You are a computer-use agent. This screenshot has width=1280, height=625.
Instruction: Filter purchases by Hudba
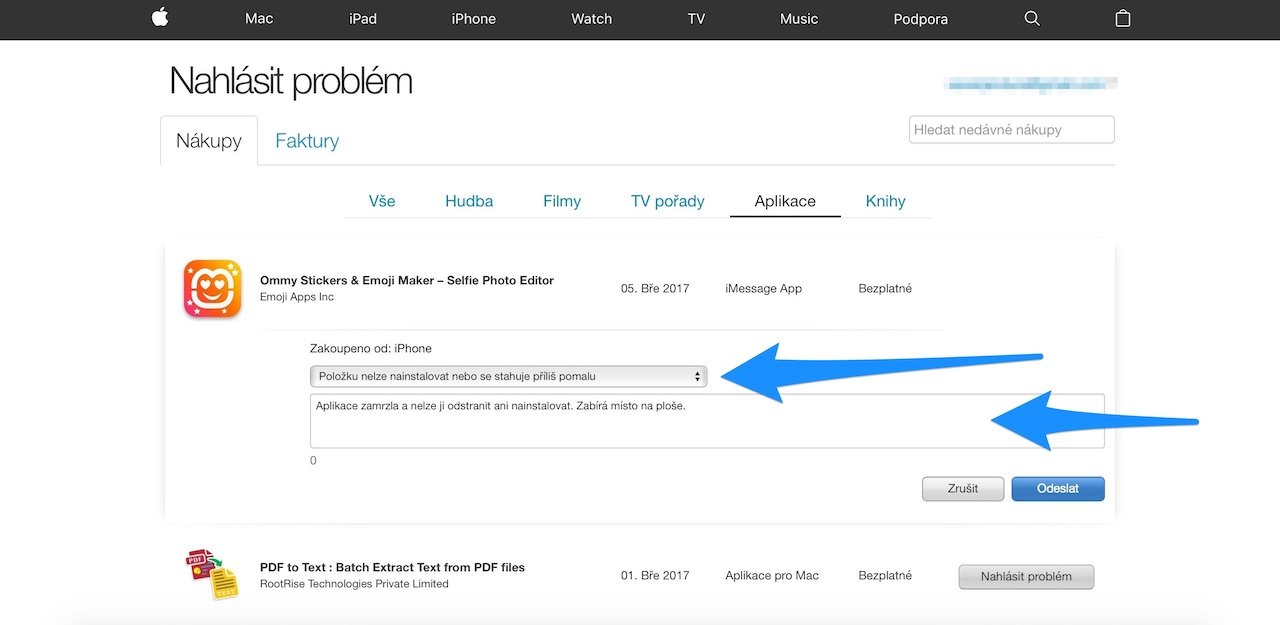[x=469, y=201]
